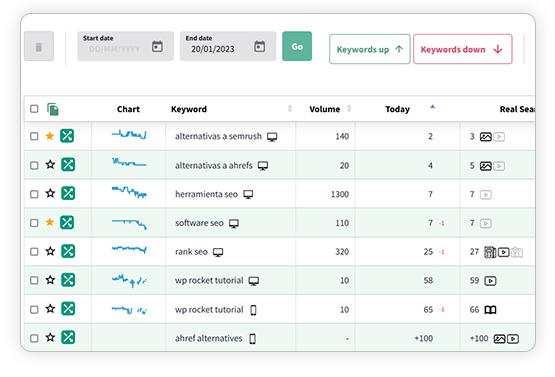Toggle the select-all header checkbox
The width and height of the screenshot is (555, 377).
[34, 109]
